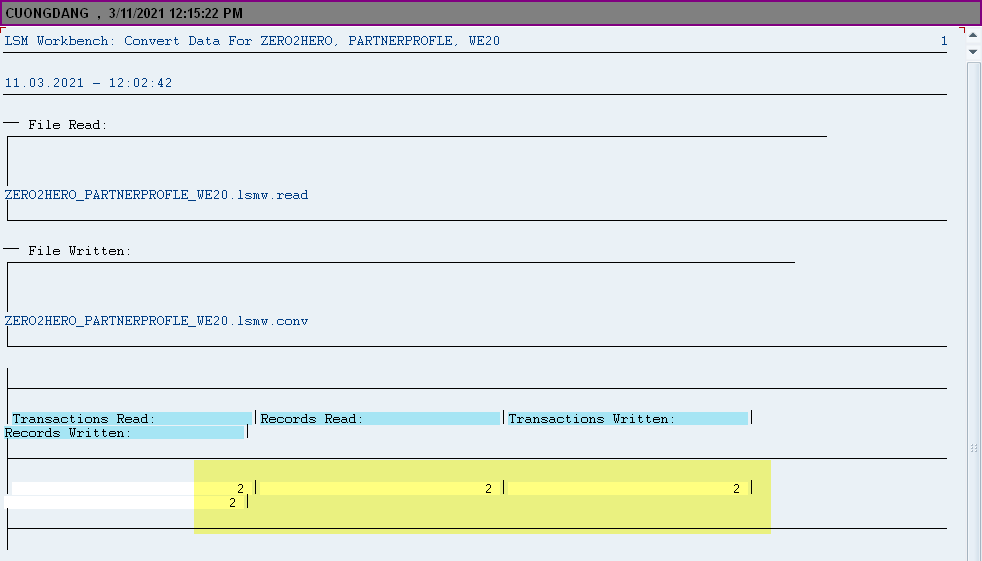This screenshot has width=982, height=561.
Task: Click the Transactions Read value 2
Action: point(240,488)
